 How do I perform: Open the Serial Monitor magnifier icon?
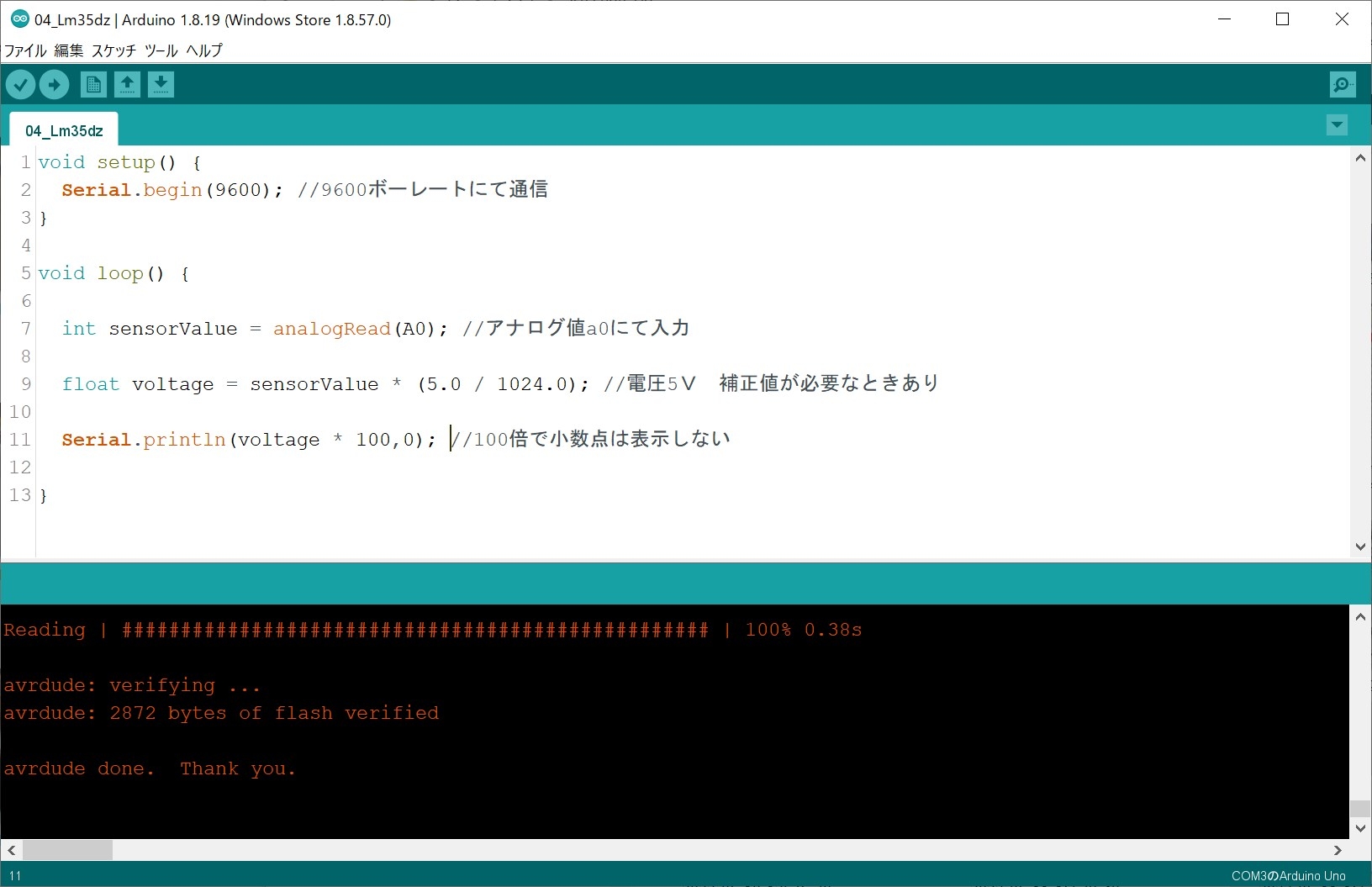1343,85
